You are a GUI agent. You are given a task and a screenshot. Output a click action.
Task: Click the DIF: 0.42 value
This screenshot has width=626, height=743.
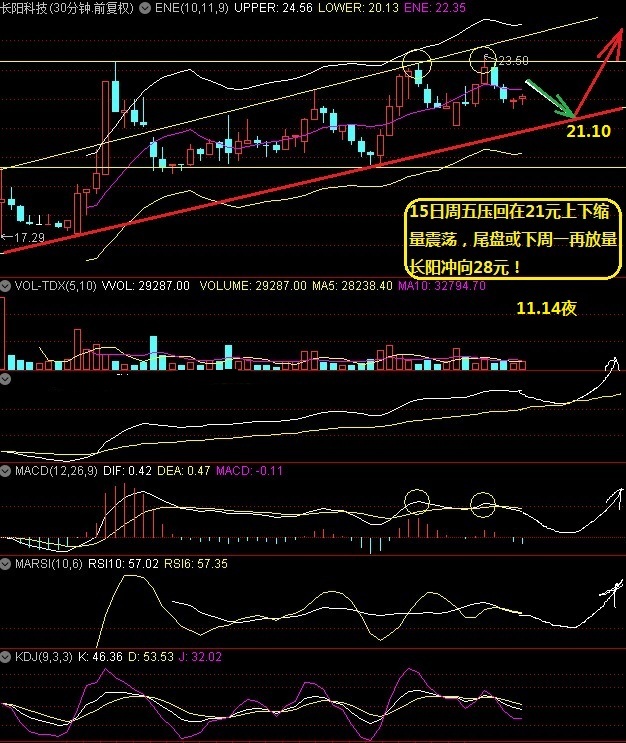(x=127, y=471)
